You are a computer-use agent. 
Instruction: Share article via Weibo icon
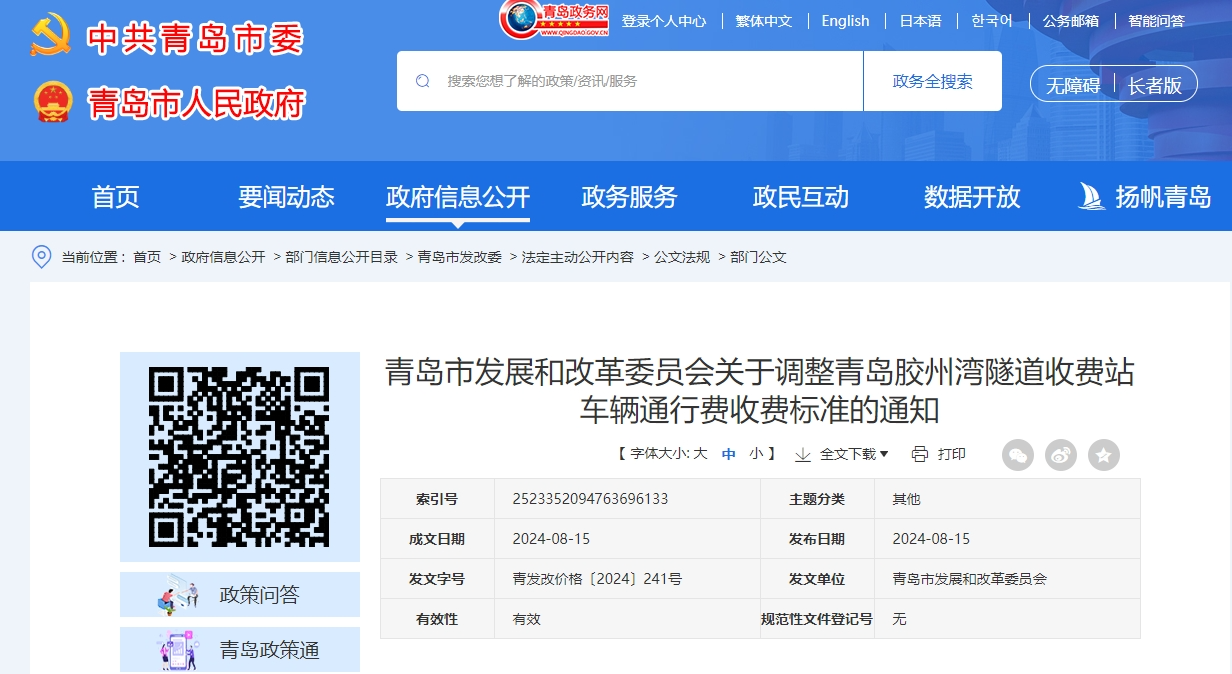point(1061,455)
